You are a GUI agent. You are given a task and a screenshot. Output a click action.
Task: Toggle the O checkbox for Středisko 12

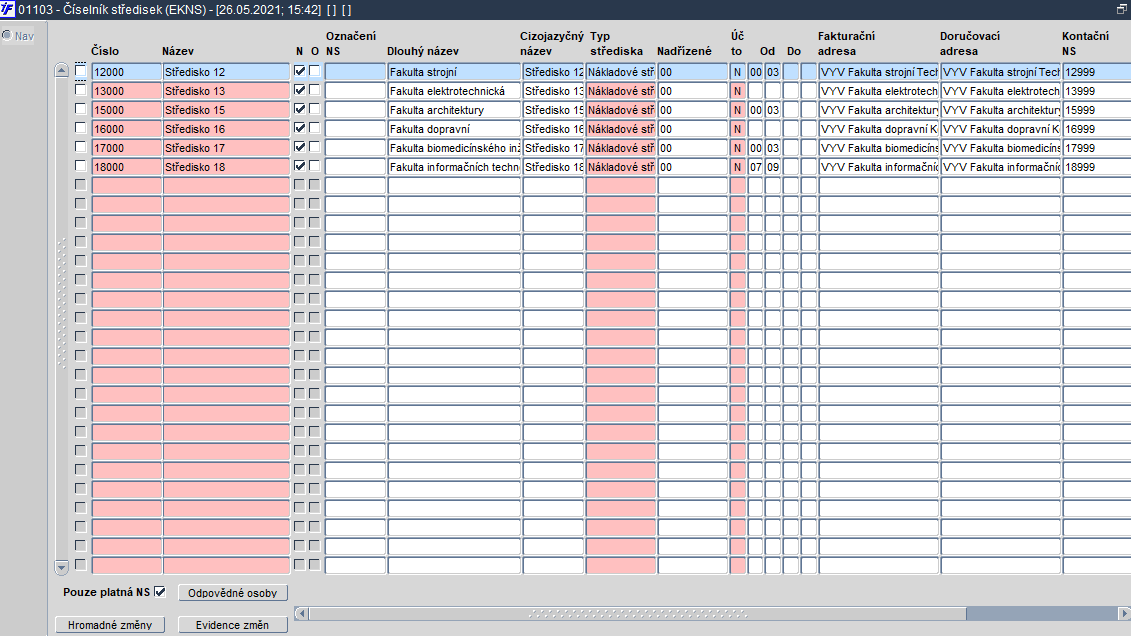click(x=314, y=71)
